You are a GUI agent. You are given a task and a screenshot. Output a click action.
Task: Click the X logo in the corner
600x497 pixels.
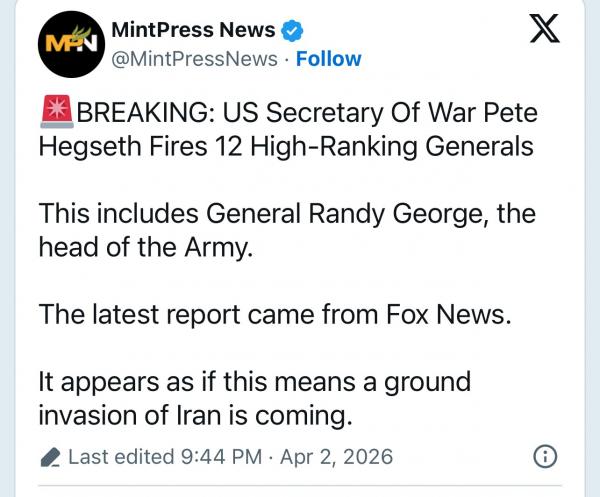tap(543, 33)
